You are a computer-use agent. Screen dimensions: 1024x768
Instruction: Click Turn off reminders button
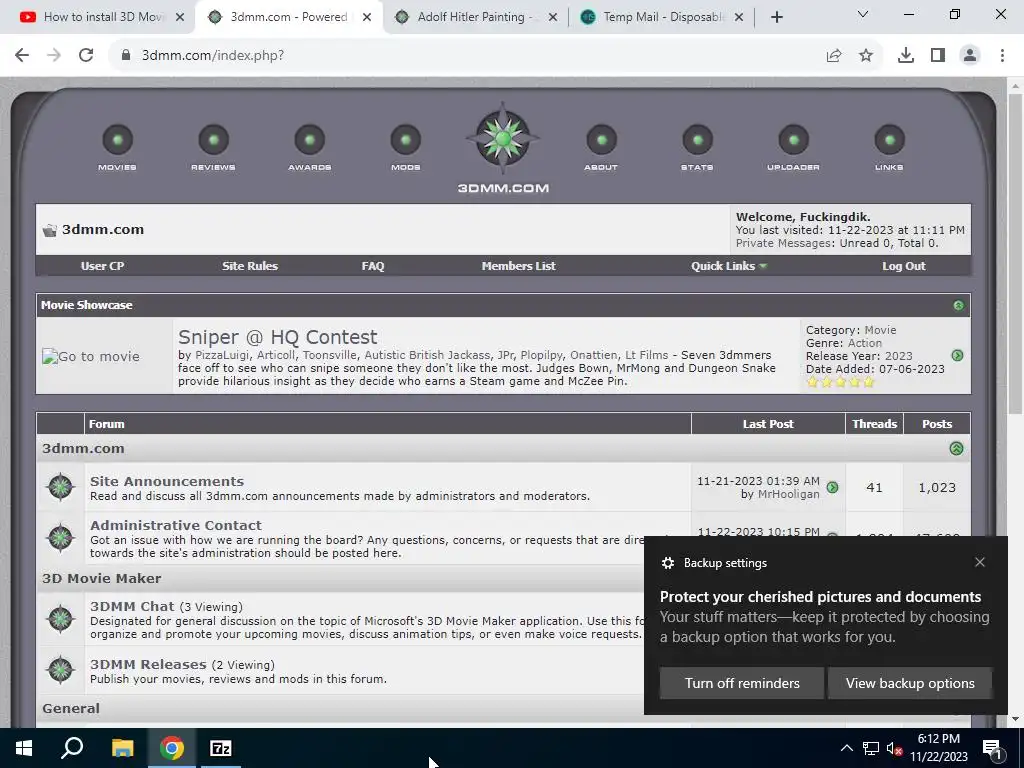pyautogui.click(x=742, y=683)
